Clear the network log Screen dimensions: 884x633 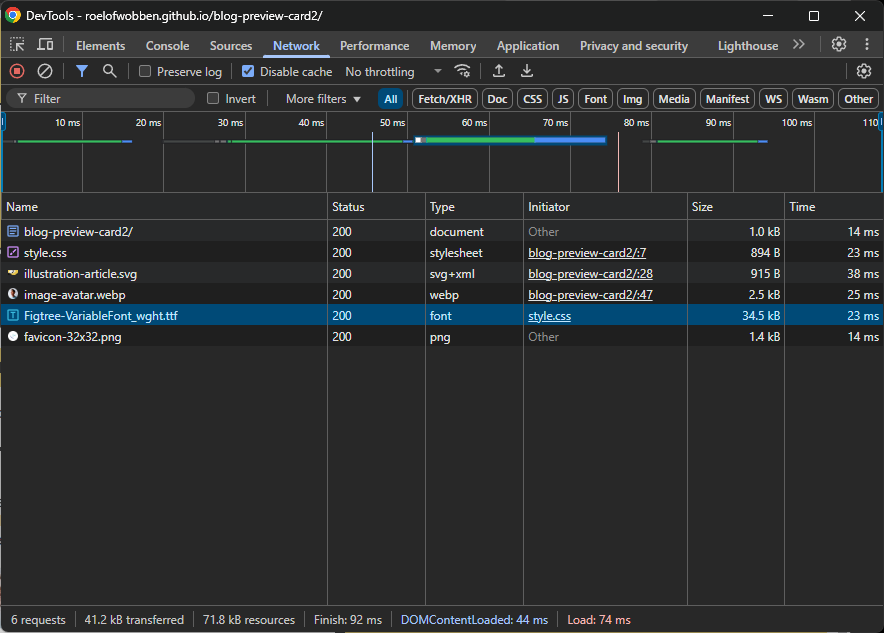click(45, 71)
